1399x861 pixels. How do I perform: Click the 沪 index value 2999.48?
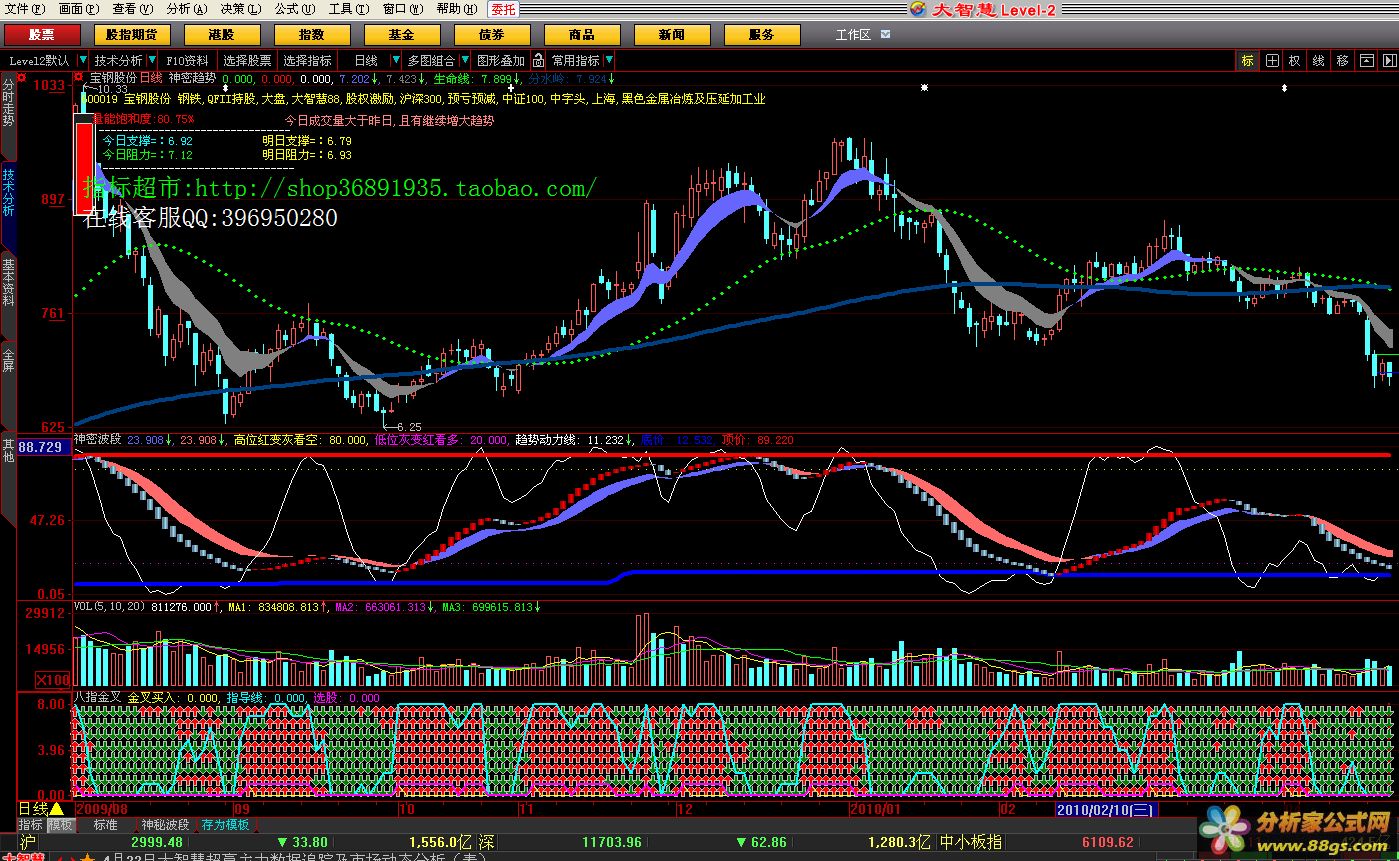156,842
